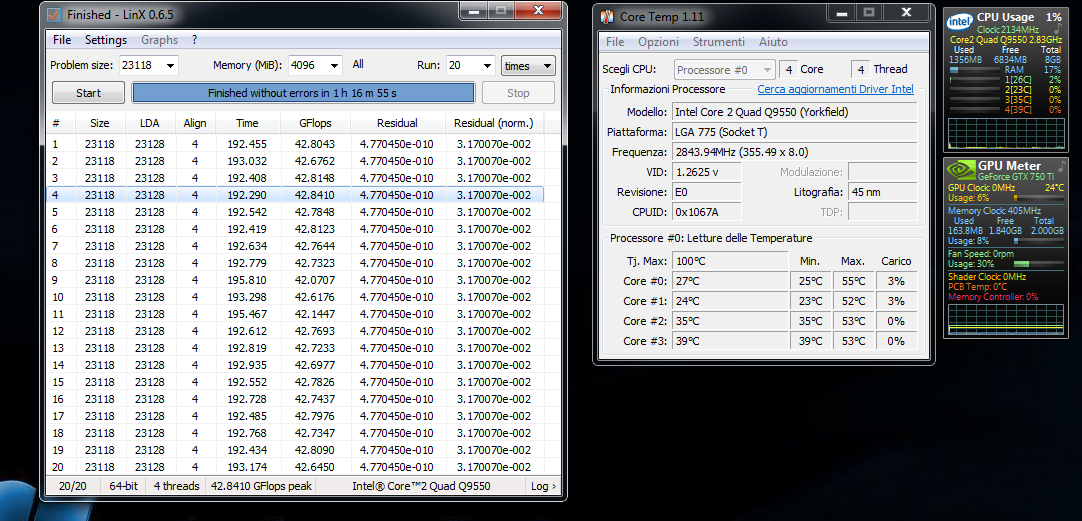Click the LDA column header

coord(150,123)
